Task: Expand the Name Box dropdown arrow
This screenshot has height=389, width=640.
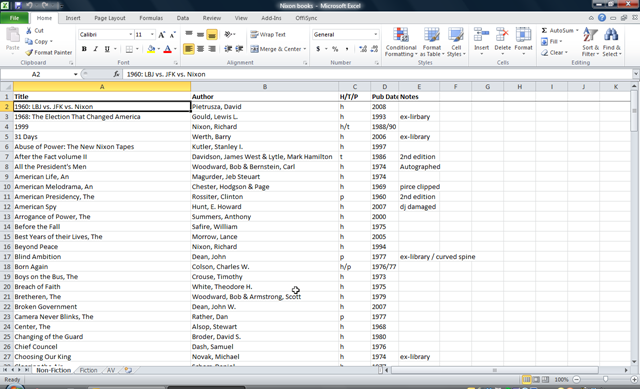Action: click(x=76, y=74)
